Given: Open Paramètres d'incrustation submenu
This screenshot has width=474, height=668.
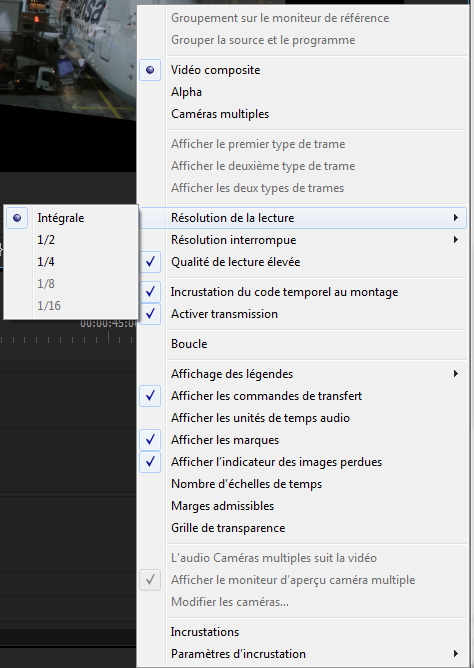Looking at the screenshot, I should pos(303,654).
